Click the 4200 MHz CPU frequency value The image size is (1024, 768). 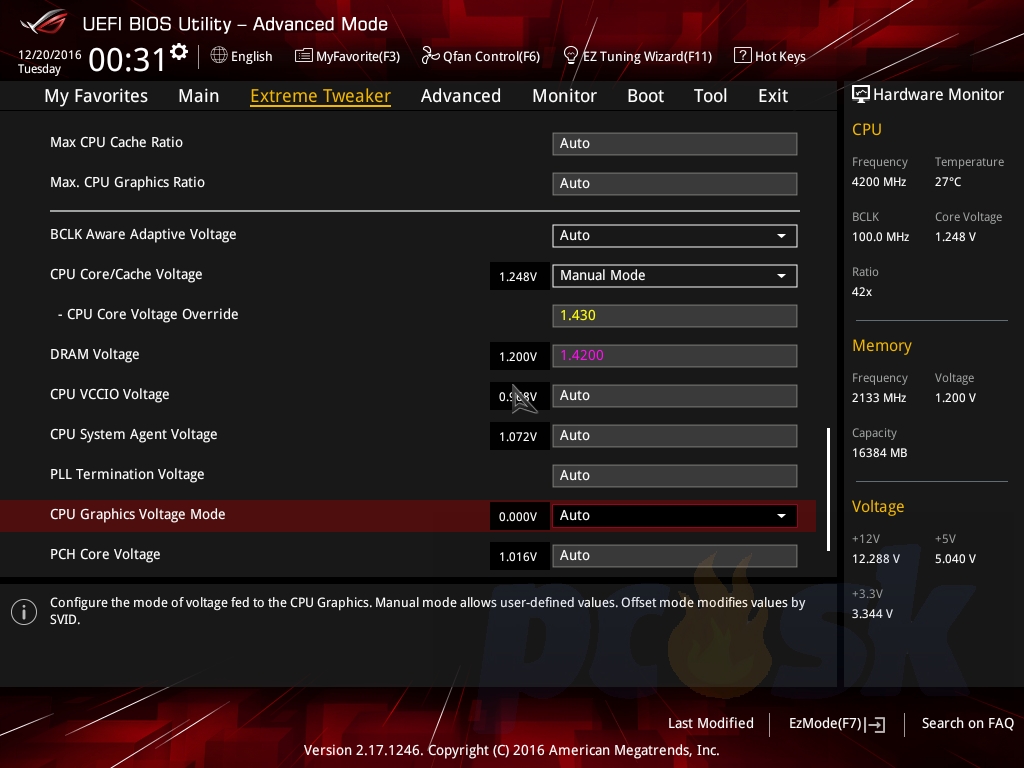879,182
